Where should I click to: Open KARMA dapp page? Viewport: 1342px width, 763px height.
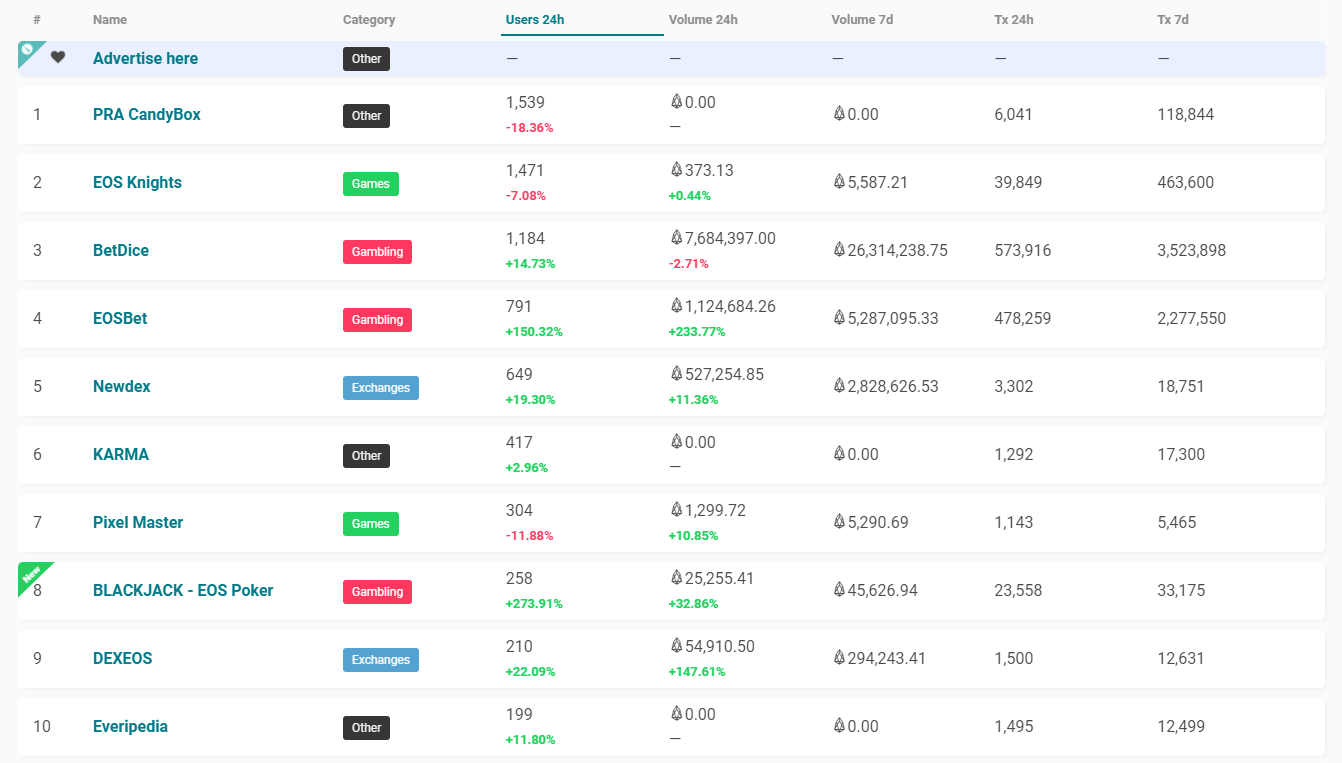coord(121,454)
